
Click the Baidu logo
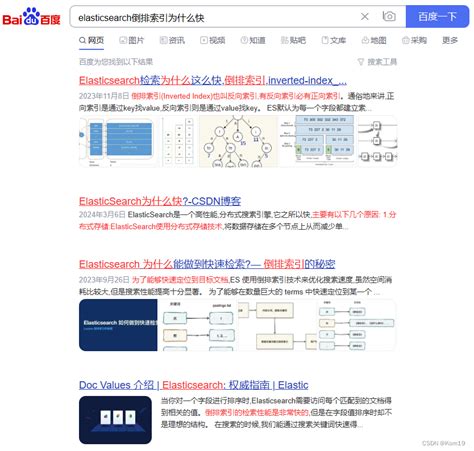click(x=31, y=17)
